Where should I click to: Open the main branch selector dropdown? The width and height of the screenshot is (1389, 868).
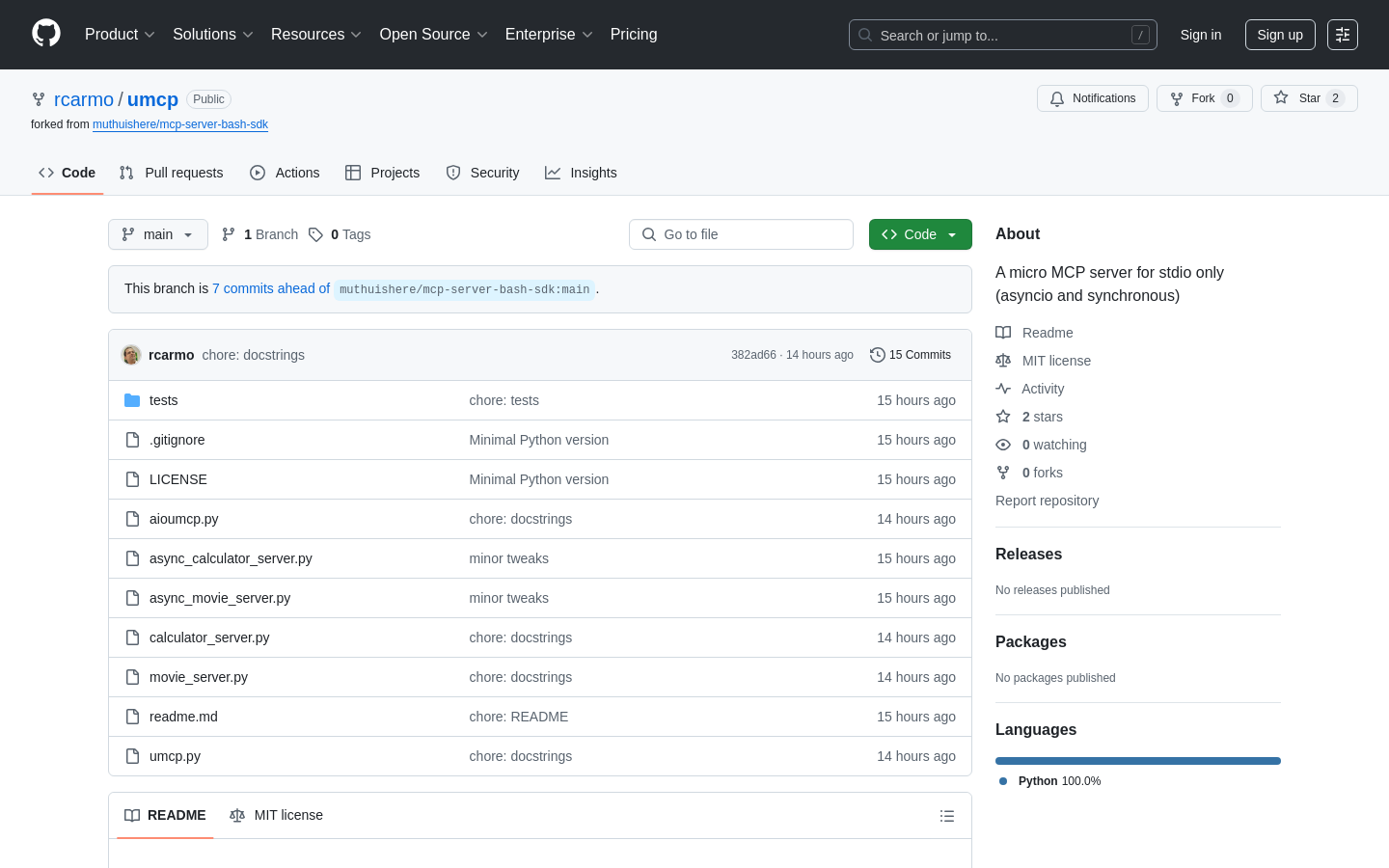coord(158,234)
